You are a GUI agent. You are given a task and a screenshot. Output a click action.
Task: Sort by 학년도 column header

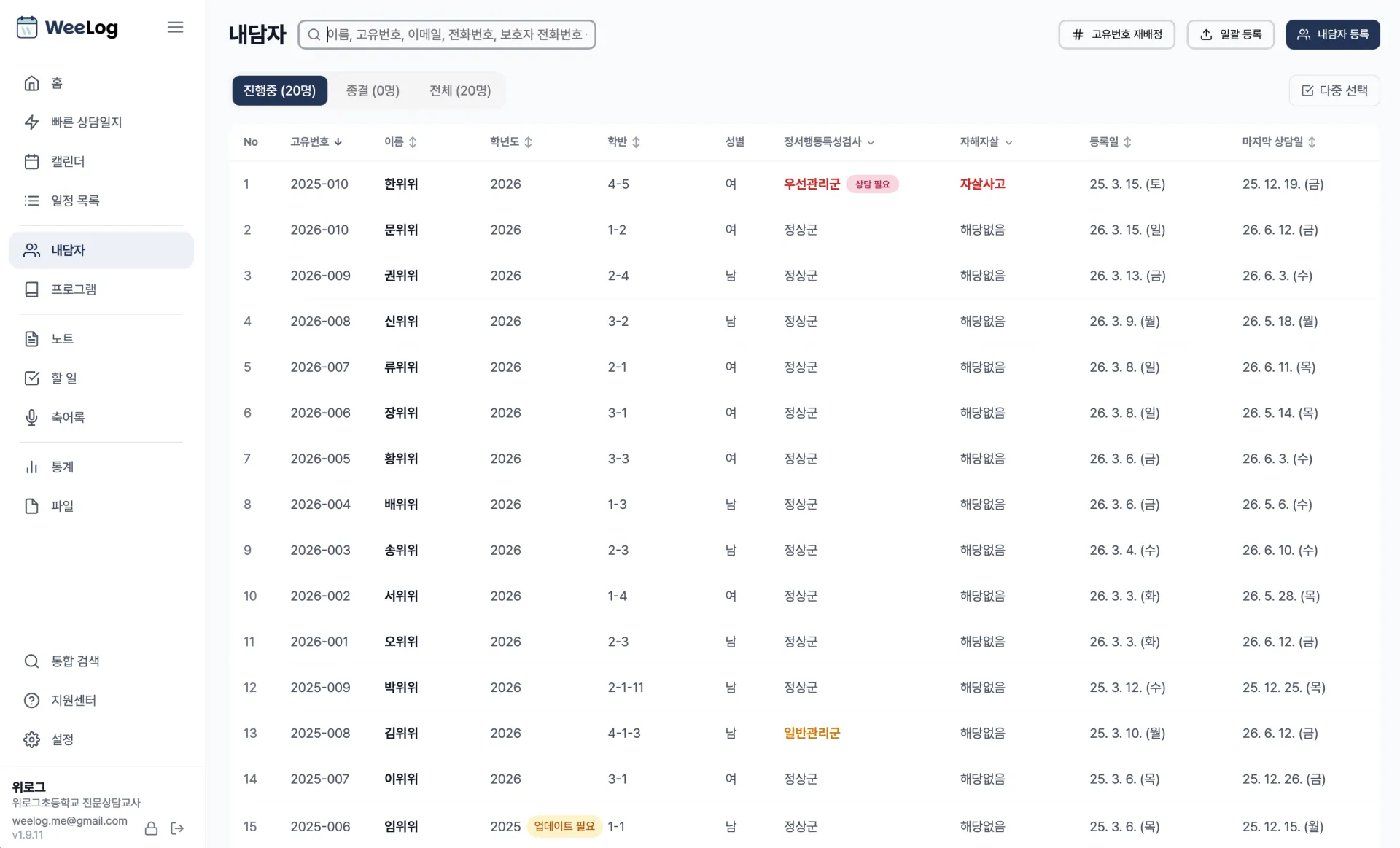[511, 141]
